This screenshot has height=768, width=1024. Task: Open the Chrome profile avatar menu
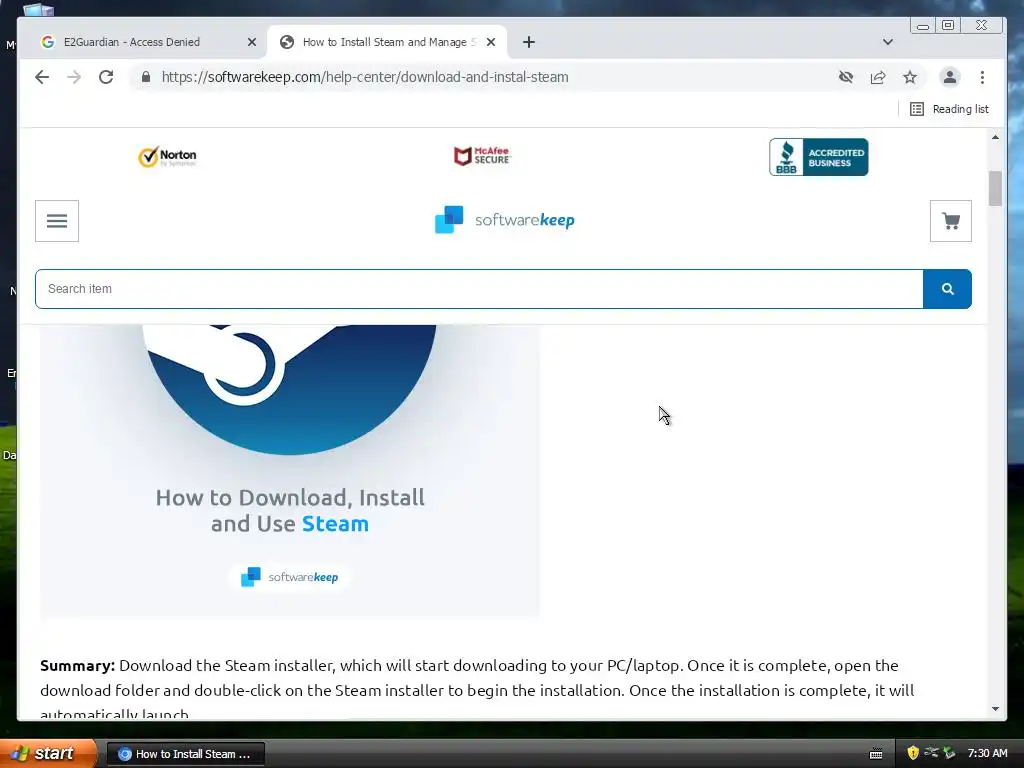coord(950,77)
